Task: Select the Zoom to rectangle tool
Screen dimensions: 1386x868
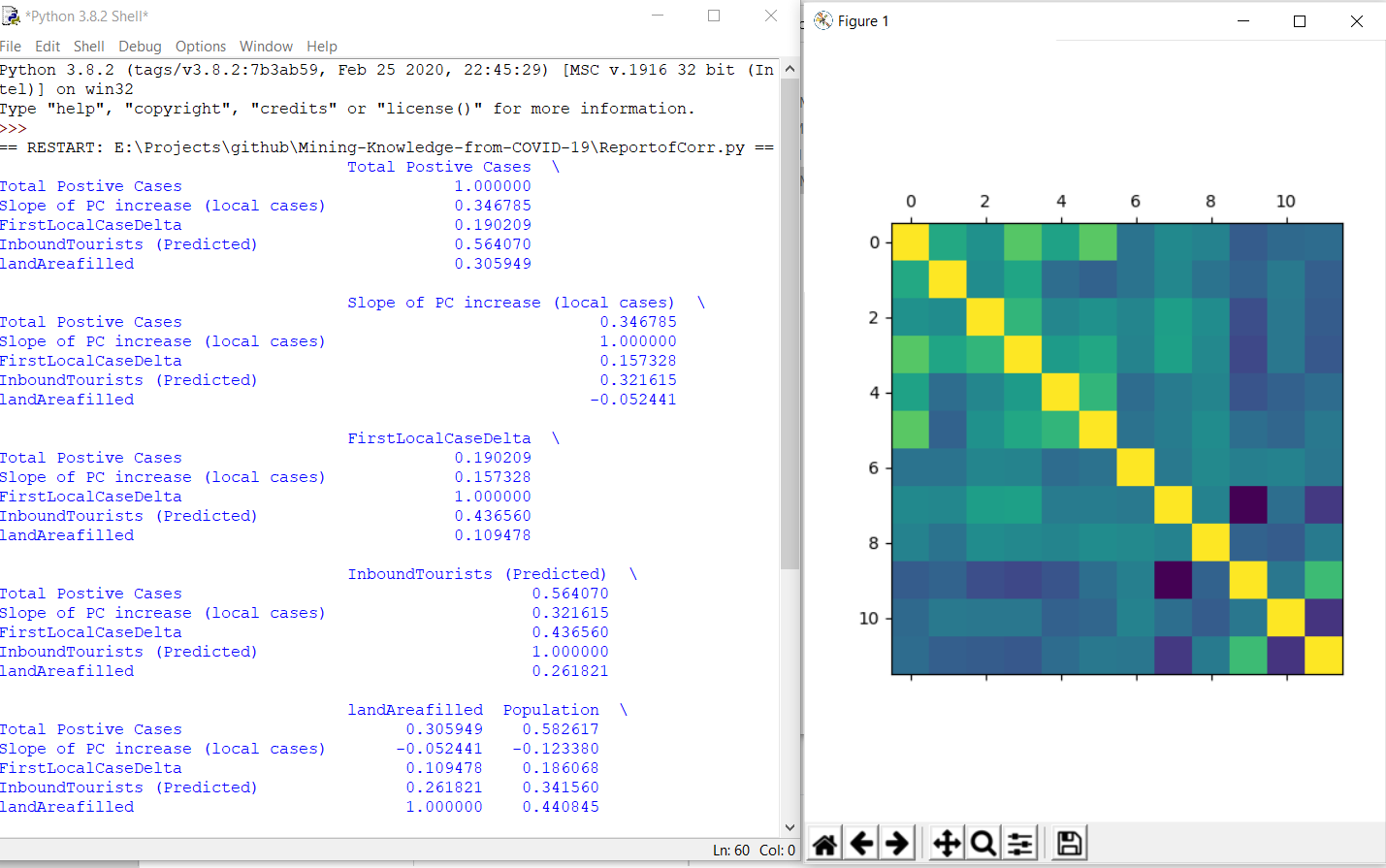Action: click(x=983, y=844)
